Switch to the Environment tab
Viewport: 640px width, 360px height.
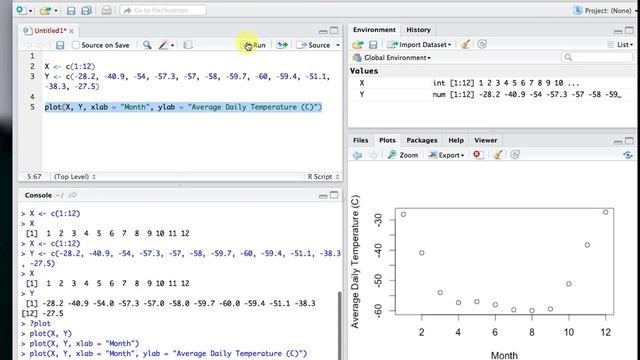coord(374,30)
